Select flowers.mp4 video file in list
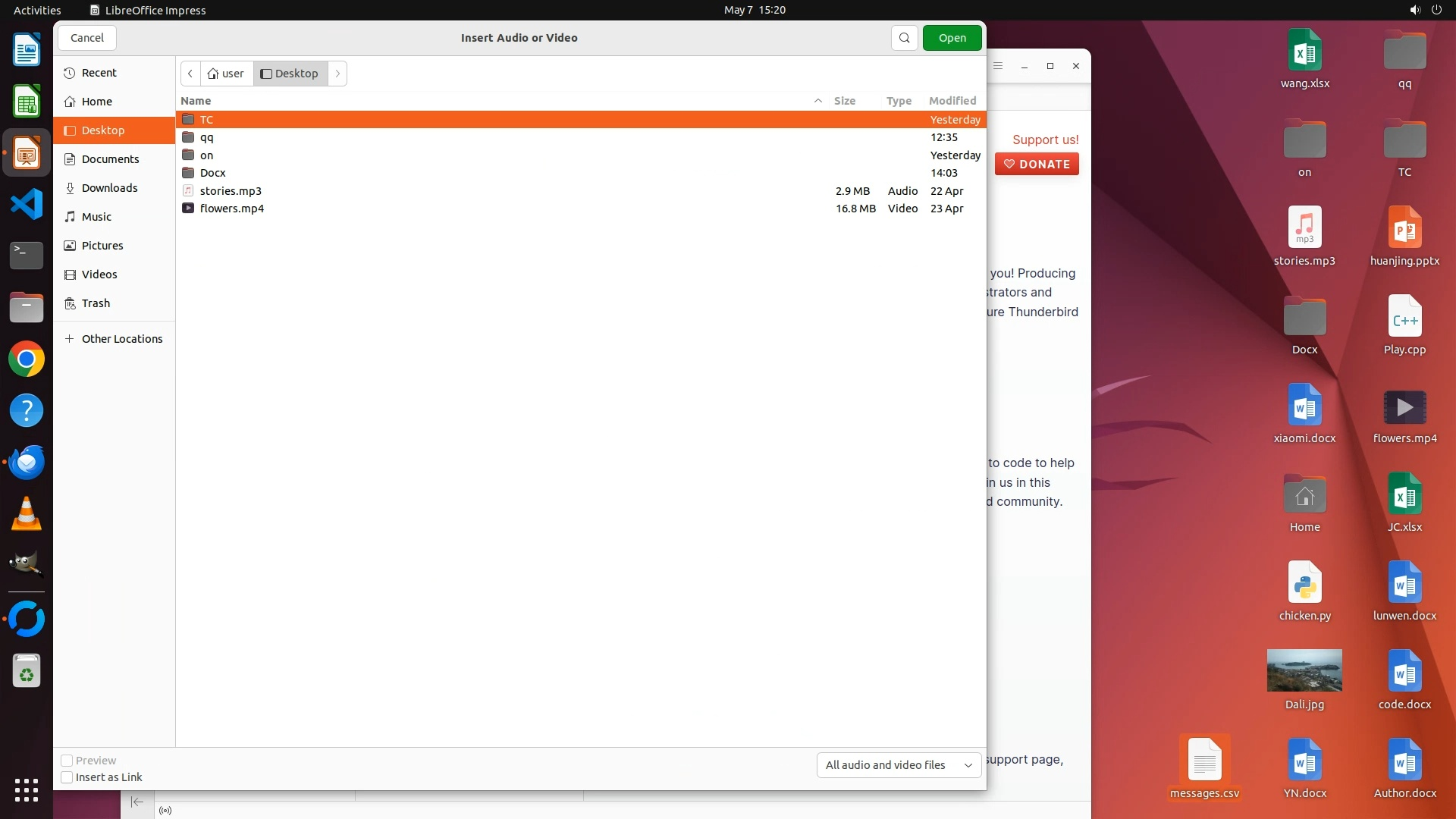Image resolution: width=1456 pixels, height=819 pixels. pos(232,209)
